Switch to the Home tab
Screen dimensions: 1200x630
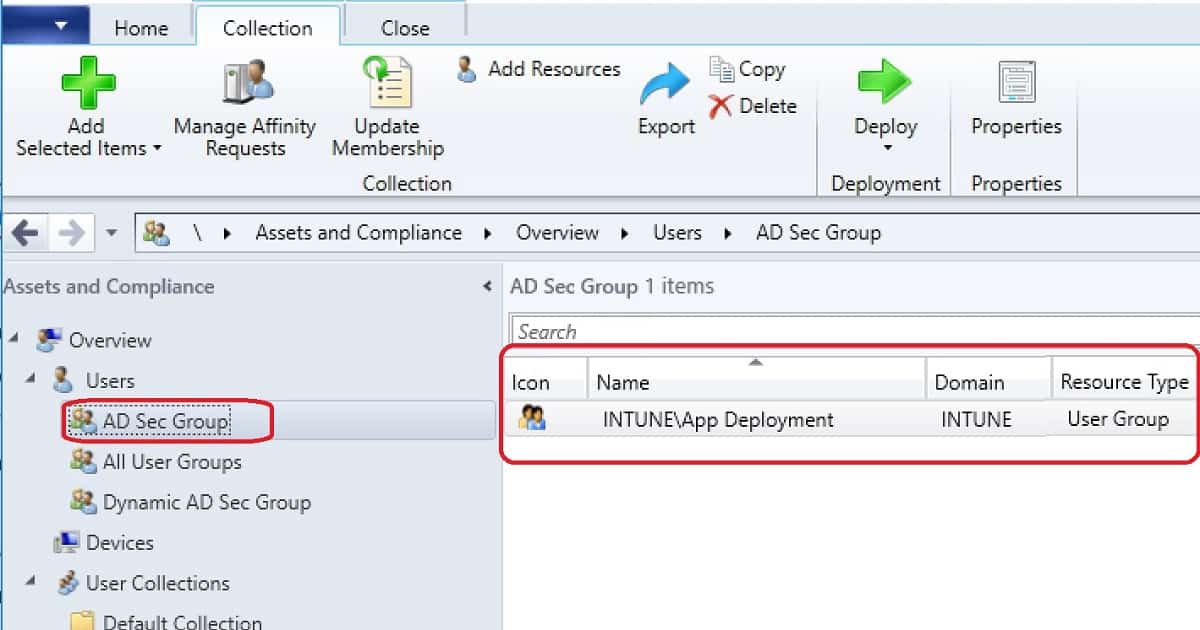click(141, 27)
